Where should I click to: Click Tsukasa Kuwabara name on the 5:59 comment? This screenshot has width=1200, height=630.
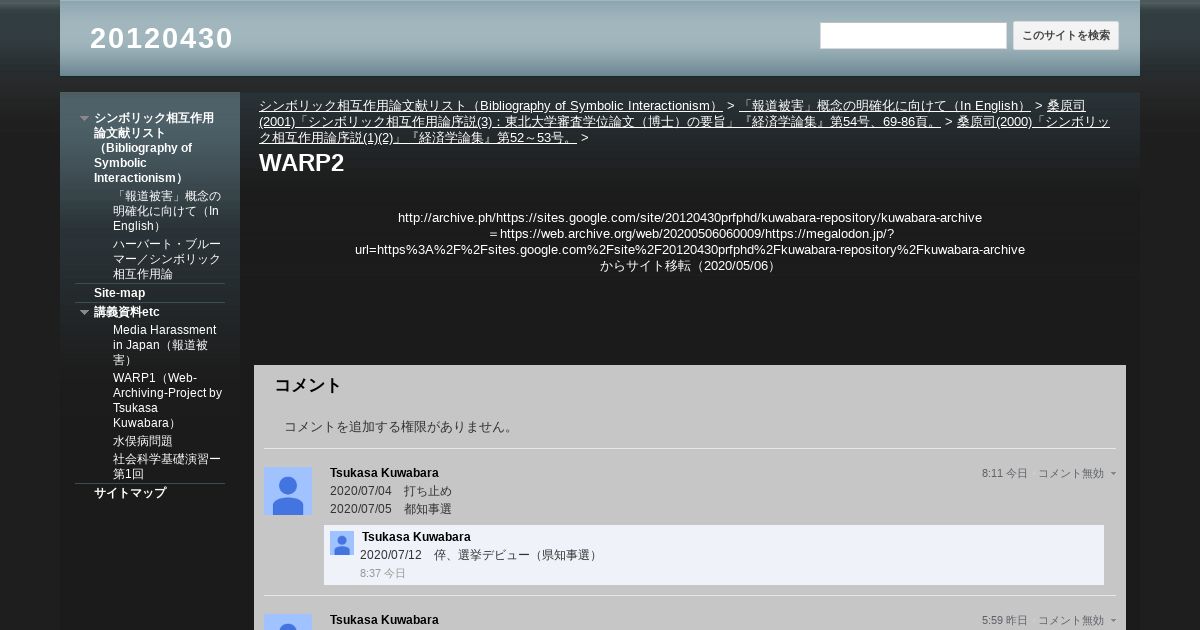(384, 620)
